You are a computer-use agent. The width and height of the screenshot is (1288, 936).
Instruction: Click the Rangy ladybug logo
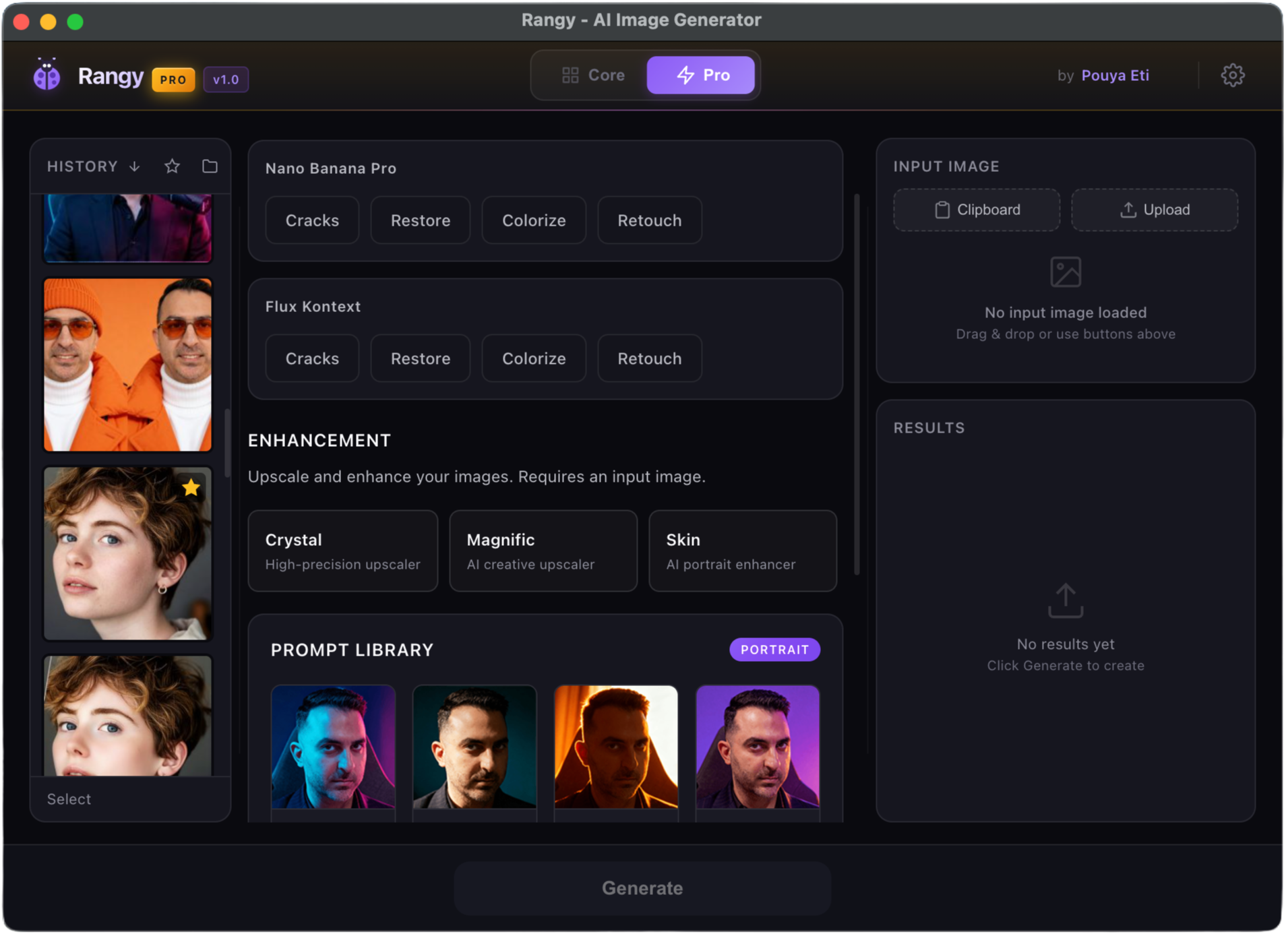coord(47,75)
